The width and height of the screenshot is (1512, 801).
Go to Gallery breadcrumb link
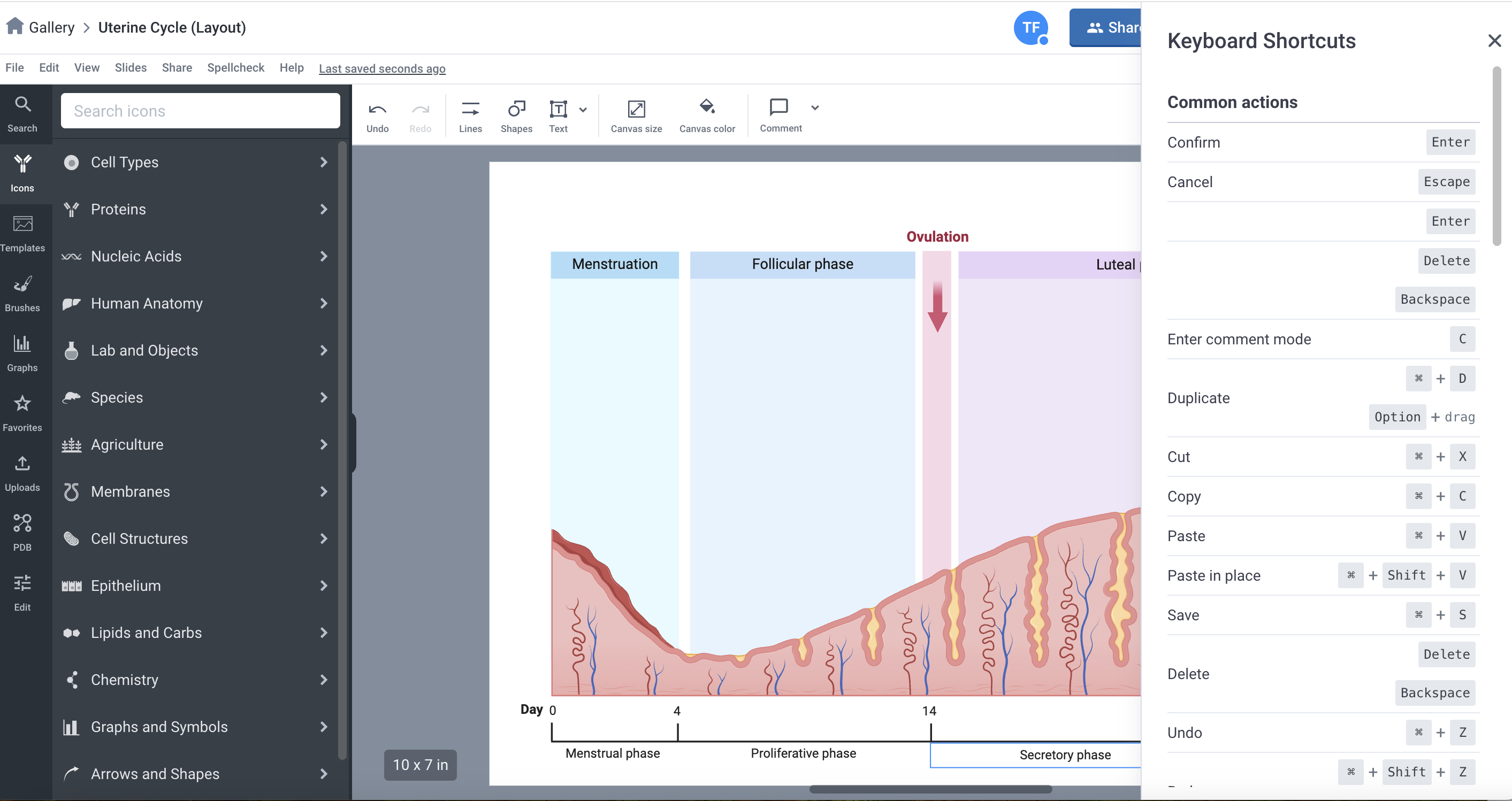click(x=51, y=27)
